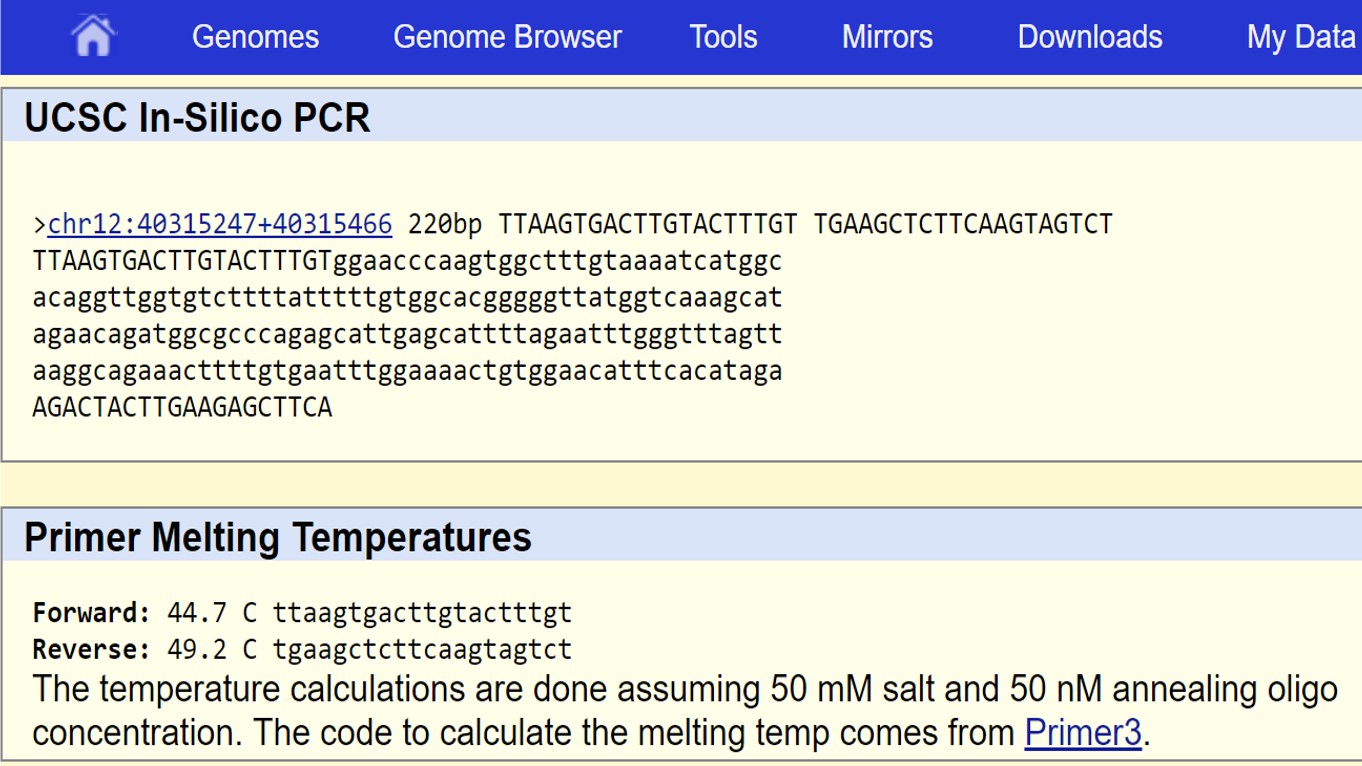Click uppercase reverse primer TGAAGCTCTTCAAGTAGTCT in header line
The image size is (1362, 766).
pos(963,224)
